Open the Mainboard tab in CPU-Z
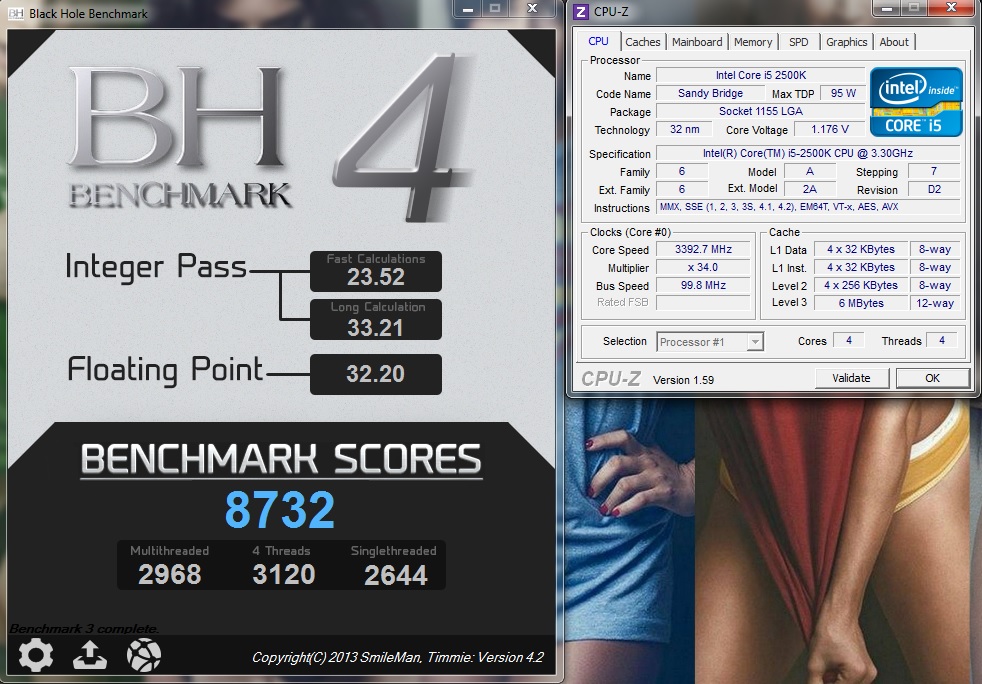The width and height of the screenshot is (982, 684). (697, 42)
